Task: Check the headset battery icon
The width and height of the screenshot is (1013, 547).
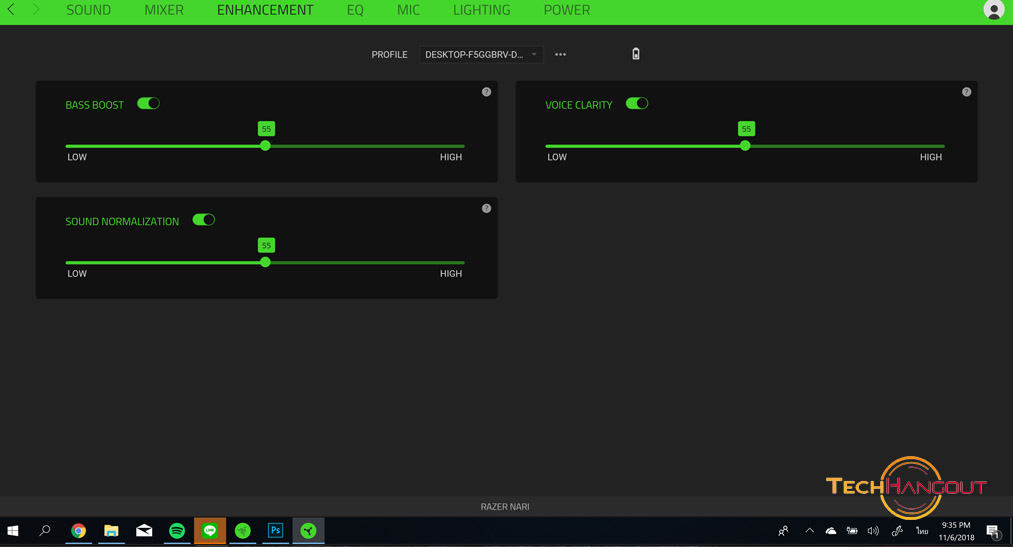Action: point(636,54)
